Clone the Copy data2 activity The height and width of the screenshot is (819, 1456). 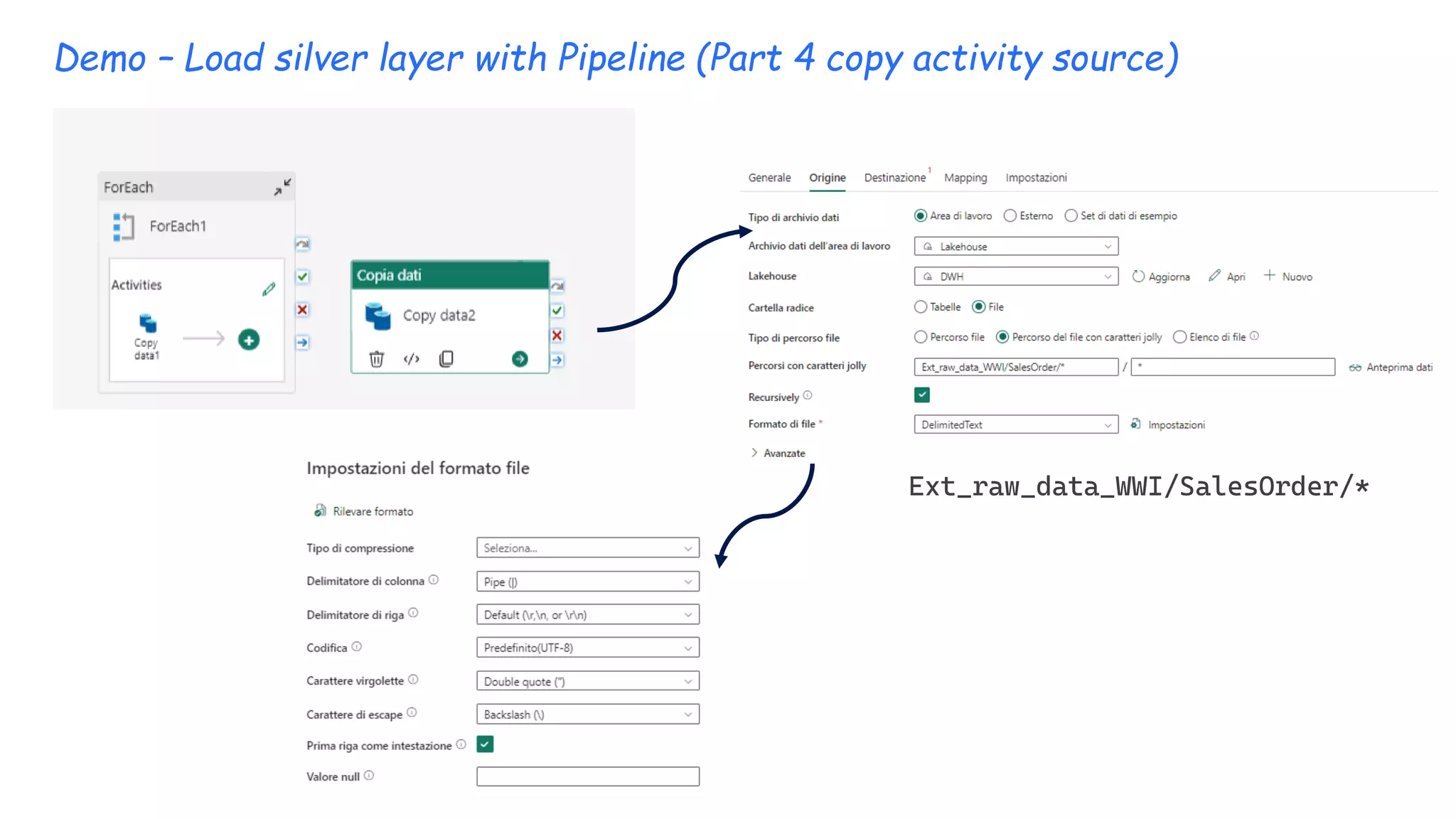446,359
